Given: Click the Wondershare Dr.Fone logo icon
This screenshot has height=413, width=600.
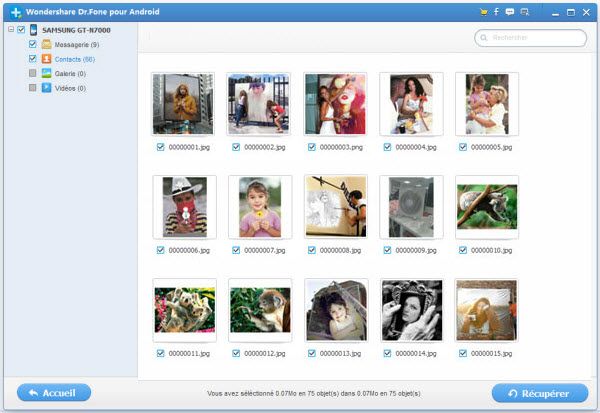Looking at the screenshot, I should tap(15, 12).
